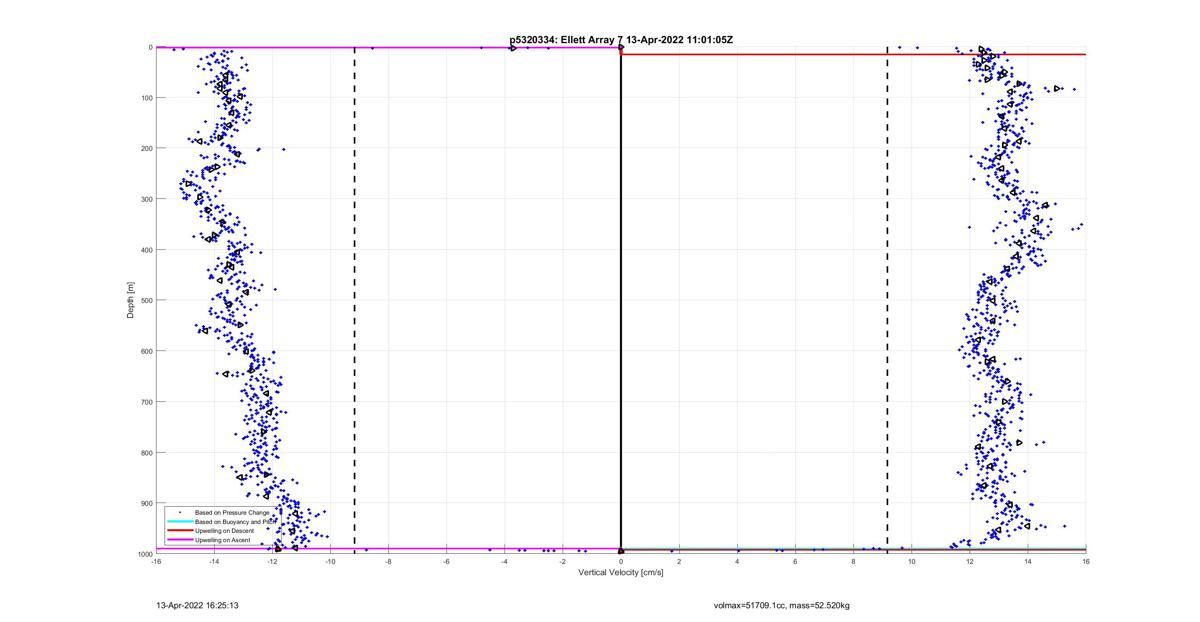Click depth axis tick label '100'

pos(146,98)
